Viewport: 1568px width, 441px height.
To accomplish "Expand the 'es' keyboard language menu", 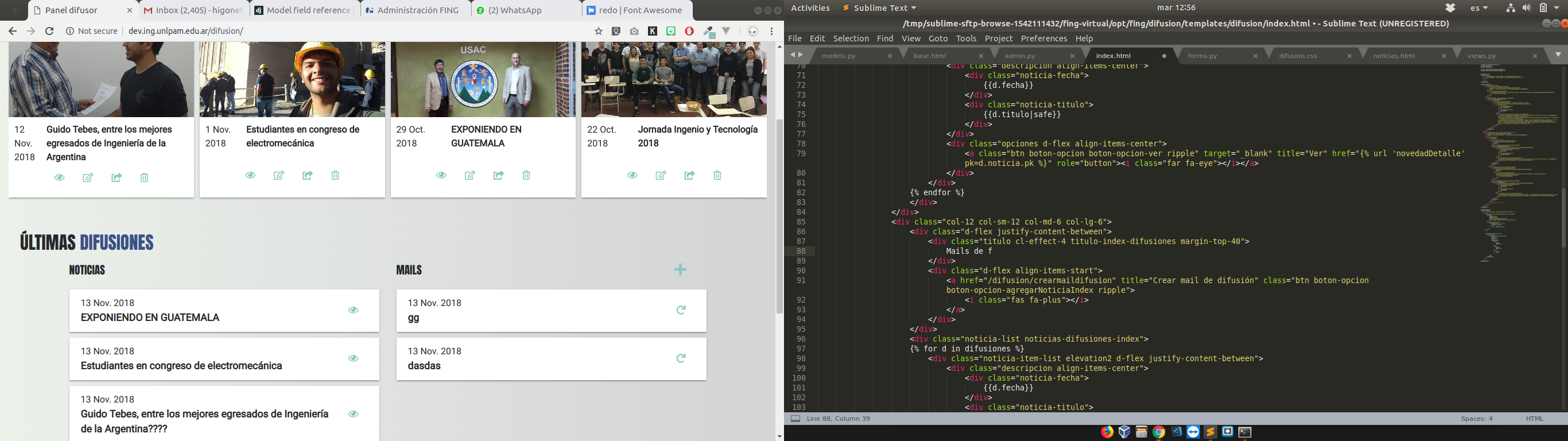I will 1478,8.
